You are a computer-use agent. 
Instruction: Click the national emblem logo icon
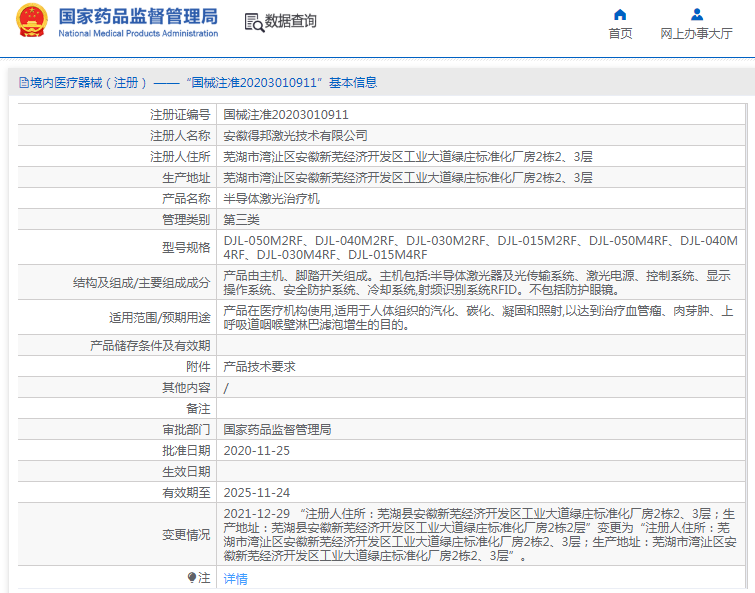tap(31, 21)
